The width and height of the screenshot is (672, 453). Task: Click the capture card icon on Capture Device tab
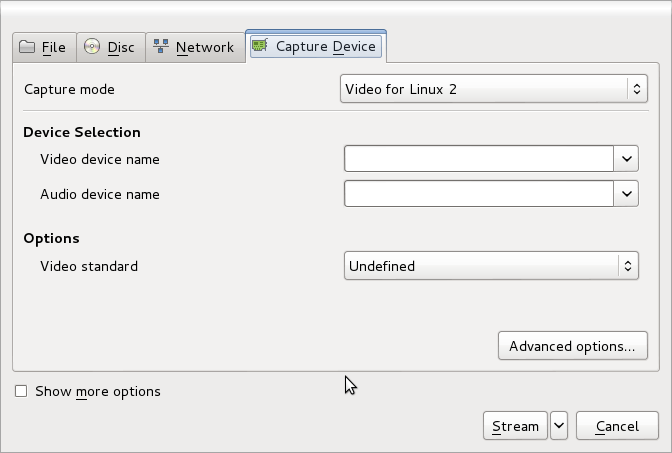pos(260,46)
